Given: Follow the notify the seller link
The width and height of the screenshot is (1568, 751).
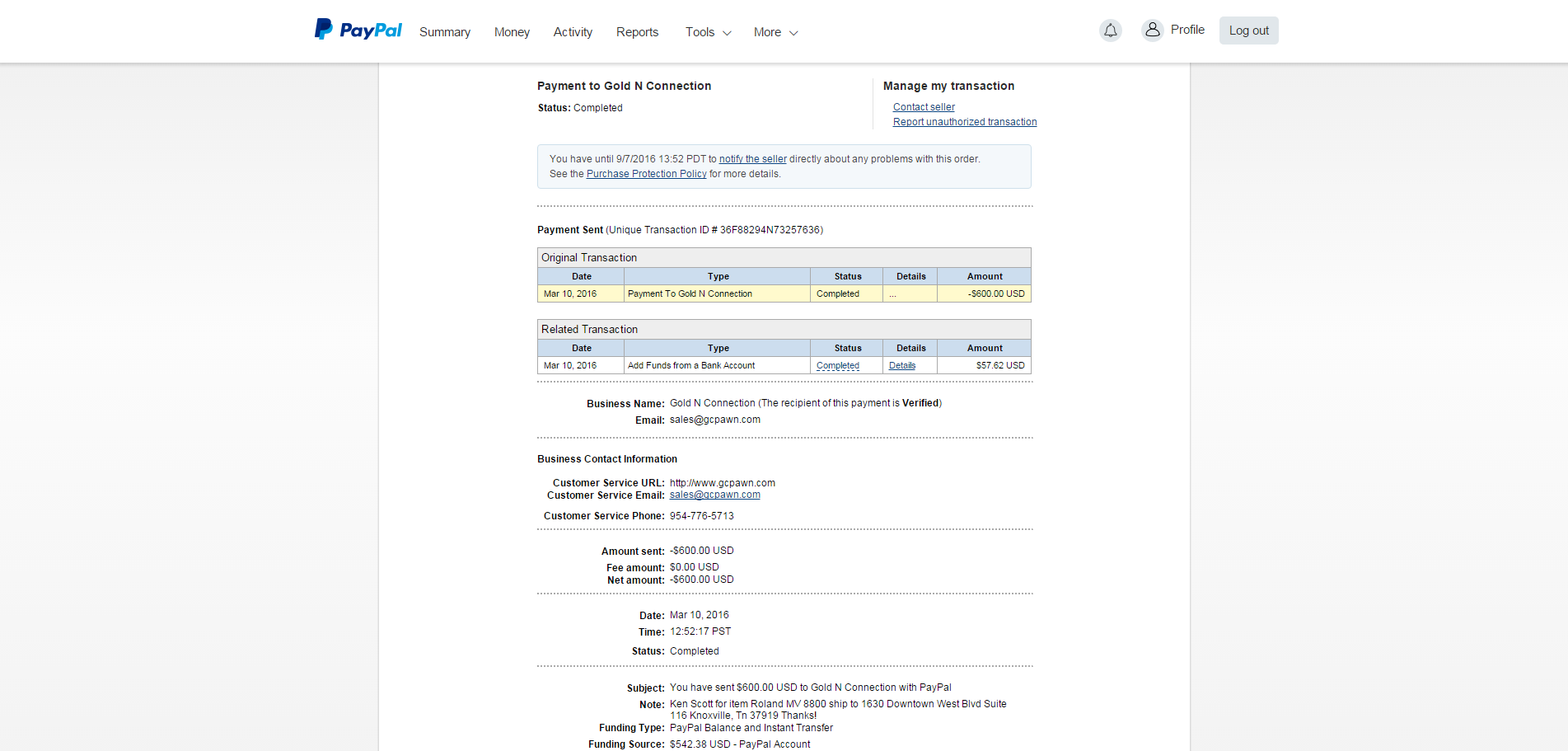Looking at the screenshot, I should (x=752, y=159).
